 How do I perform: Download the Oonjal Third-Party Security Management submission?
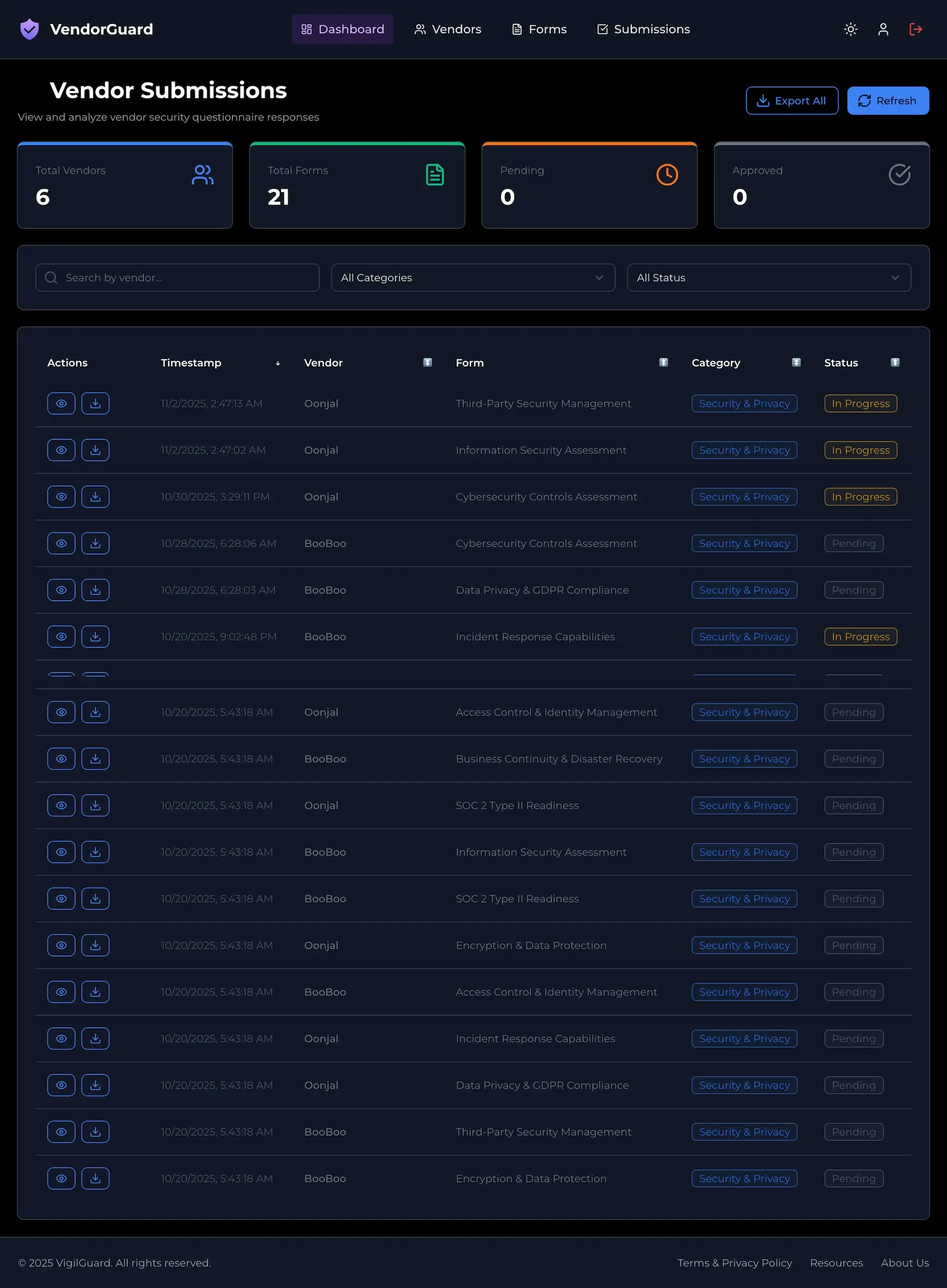(x=95, y=403)
